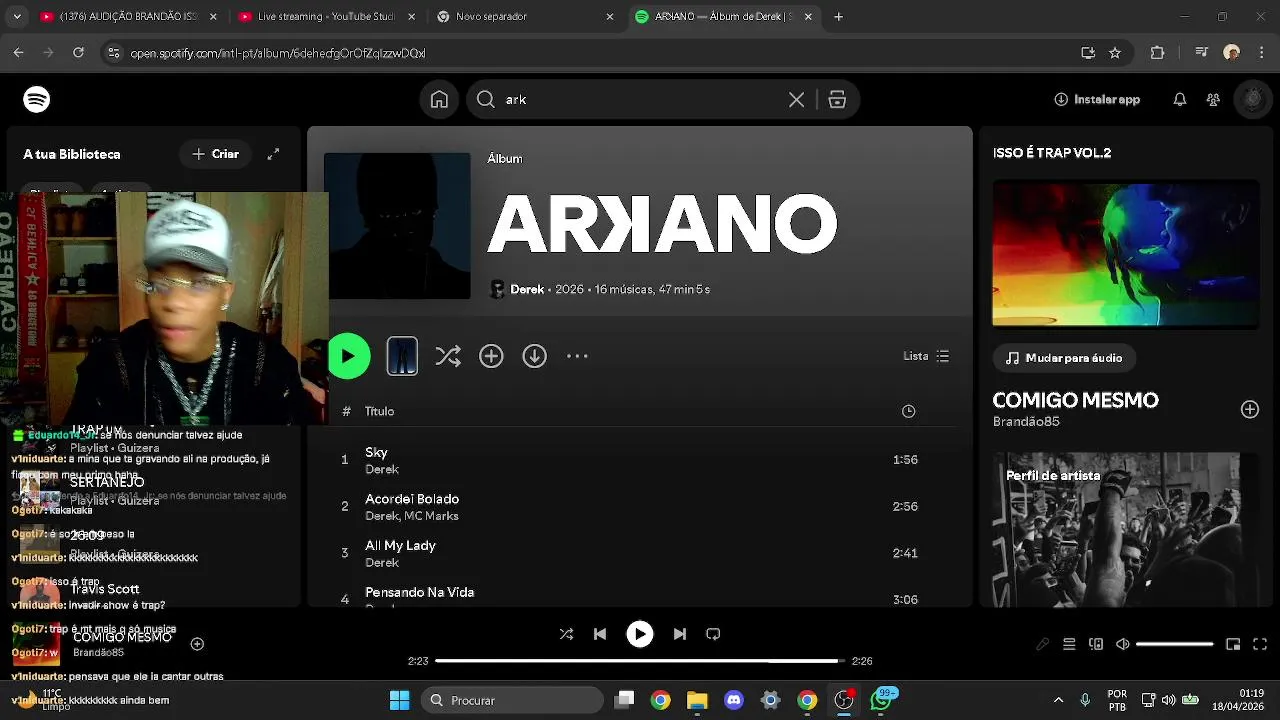The image size is (1280, 720).
Task: Click the Título column header
Action: (x=379, y=411)
